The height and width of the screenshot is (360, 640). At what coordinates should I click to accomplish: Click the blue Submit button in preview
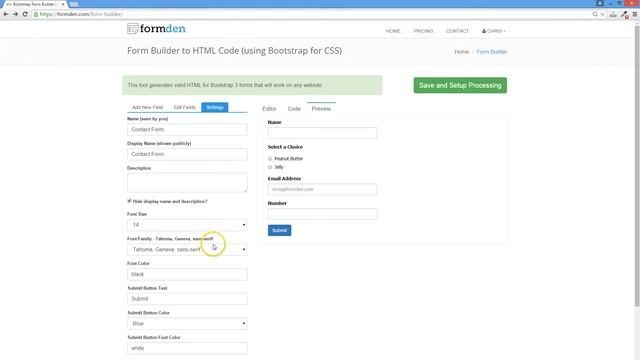pos(280,231)
